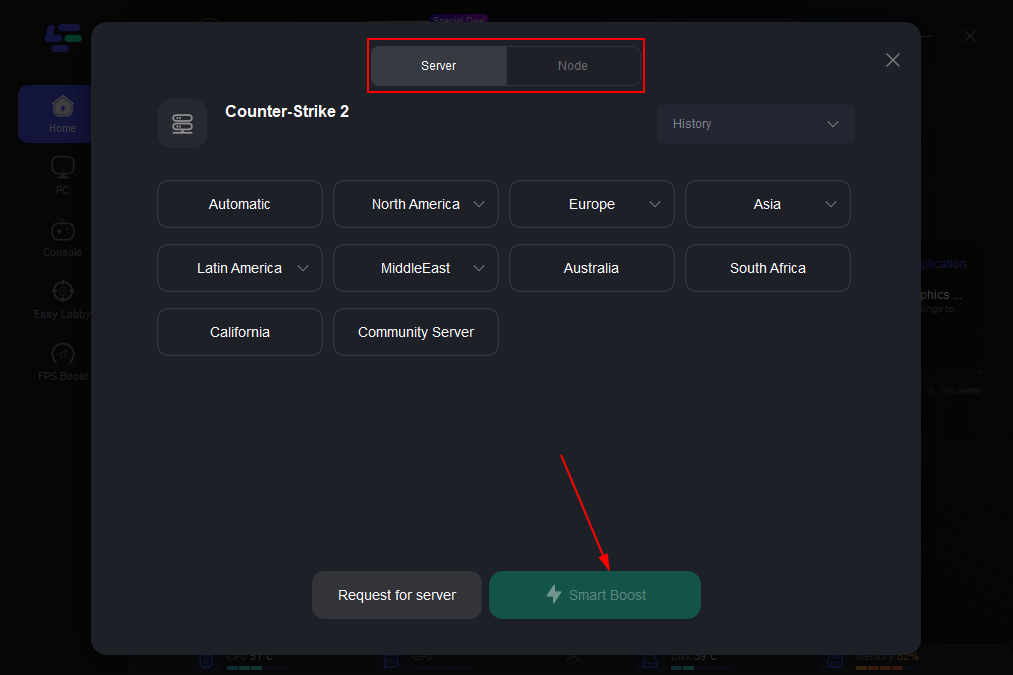Expand the Asia region chevron
The width and height of the screenshot is (1013, 675).
[831, 204]
